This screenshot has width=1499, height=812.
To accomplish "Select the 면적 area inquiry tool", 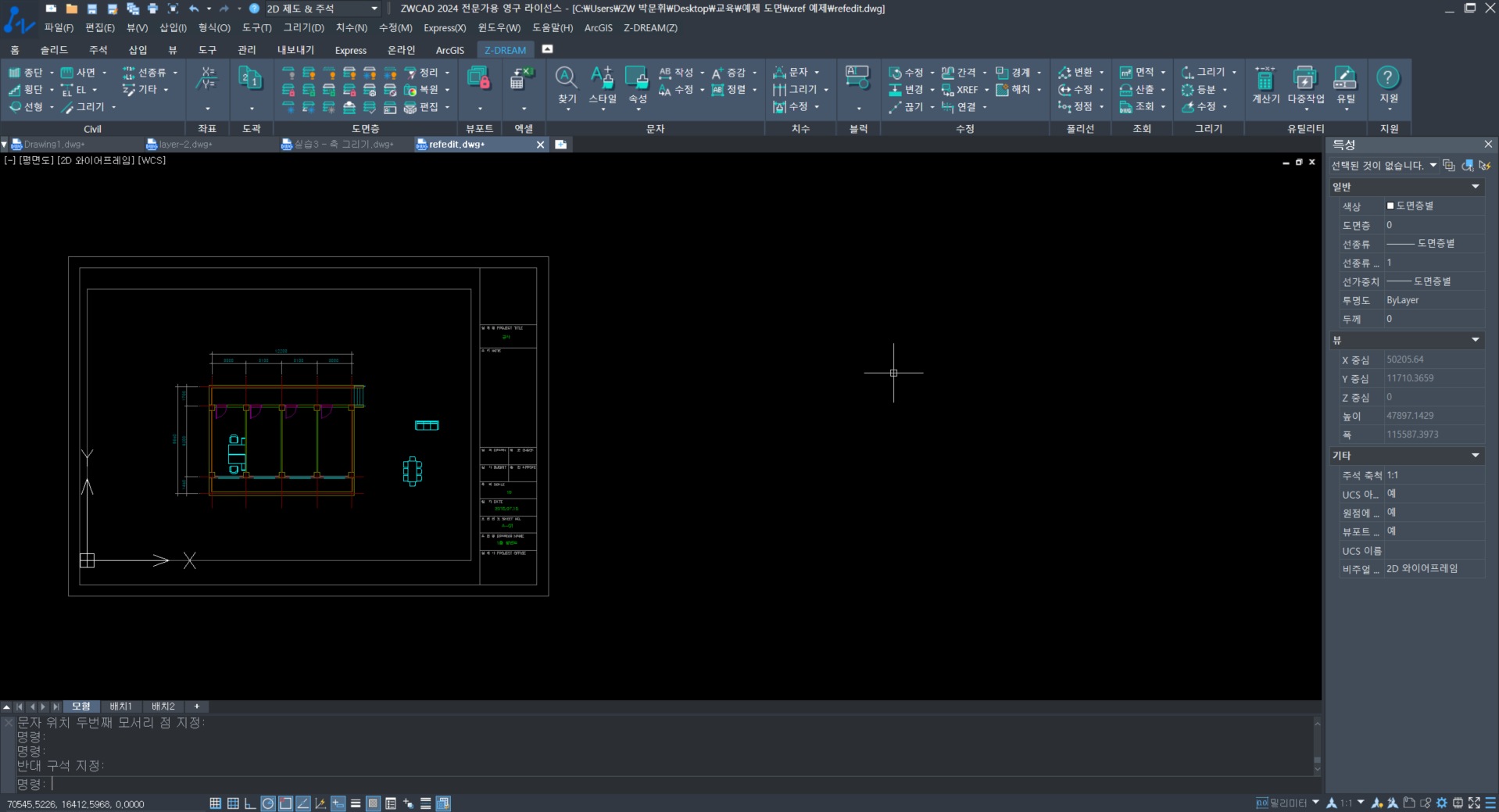I will (x=1137, y=73).
